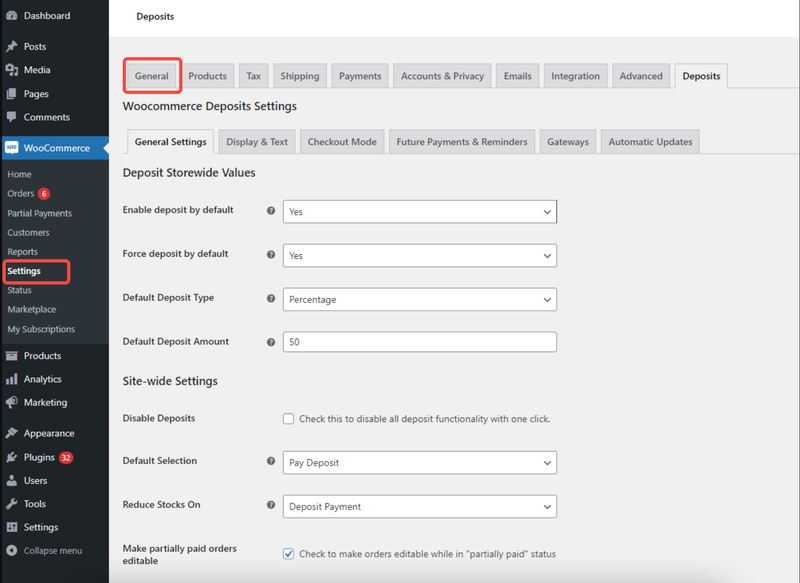Open the Emails tab
Screen dimensions: 800x583
click(x=517, y=76)
